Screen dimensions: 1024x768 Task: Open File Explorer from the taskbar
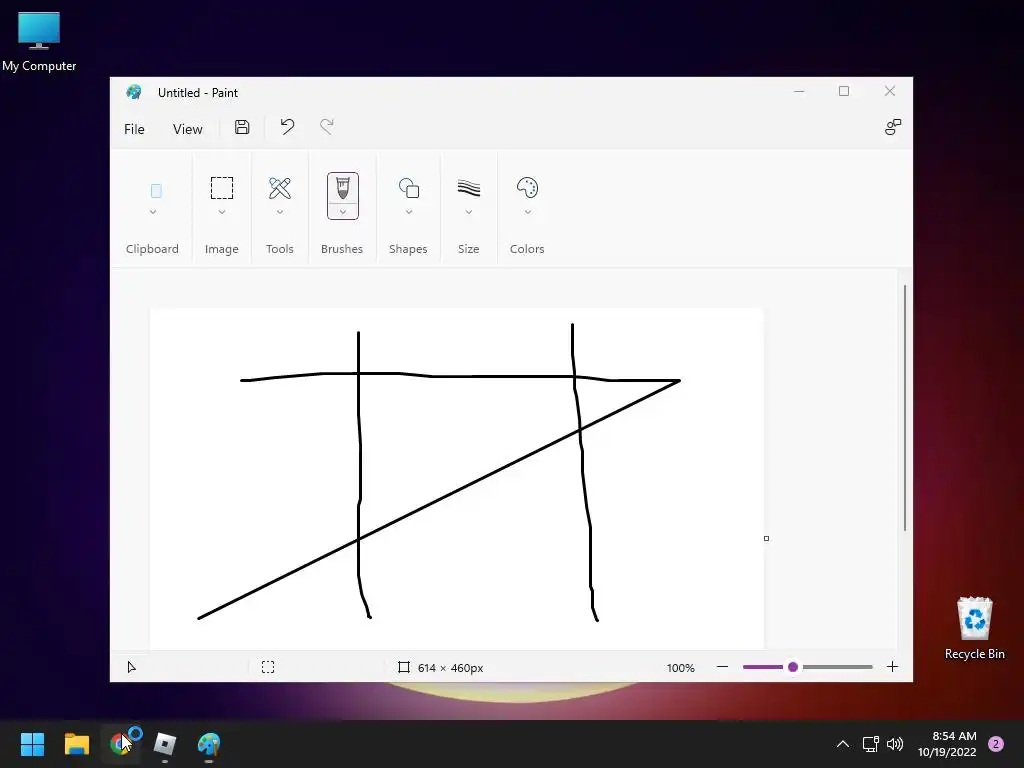coord(76,744)
